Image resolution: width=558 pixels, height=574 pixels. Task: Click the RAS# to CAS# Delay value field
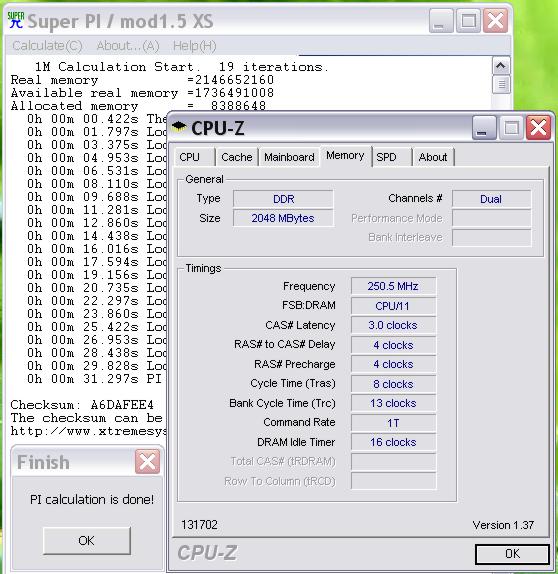point(393,345)
